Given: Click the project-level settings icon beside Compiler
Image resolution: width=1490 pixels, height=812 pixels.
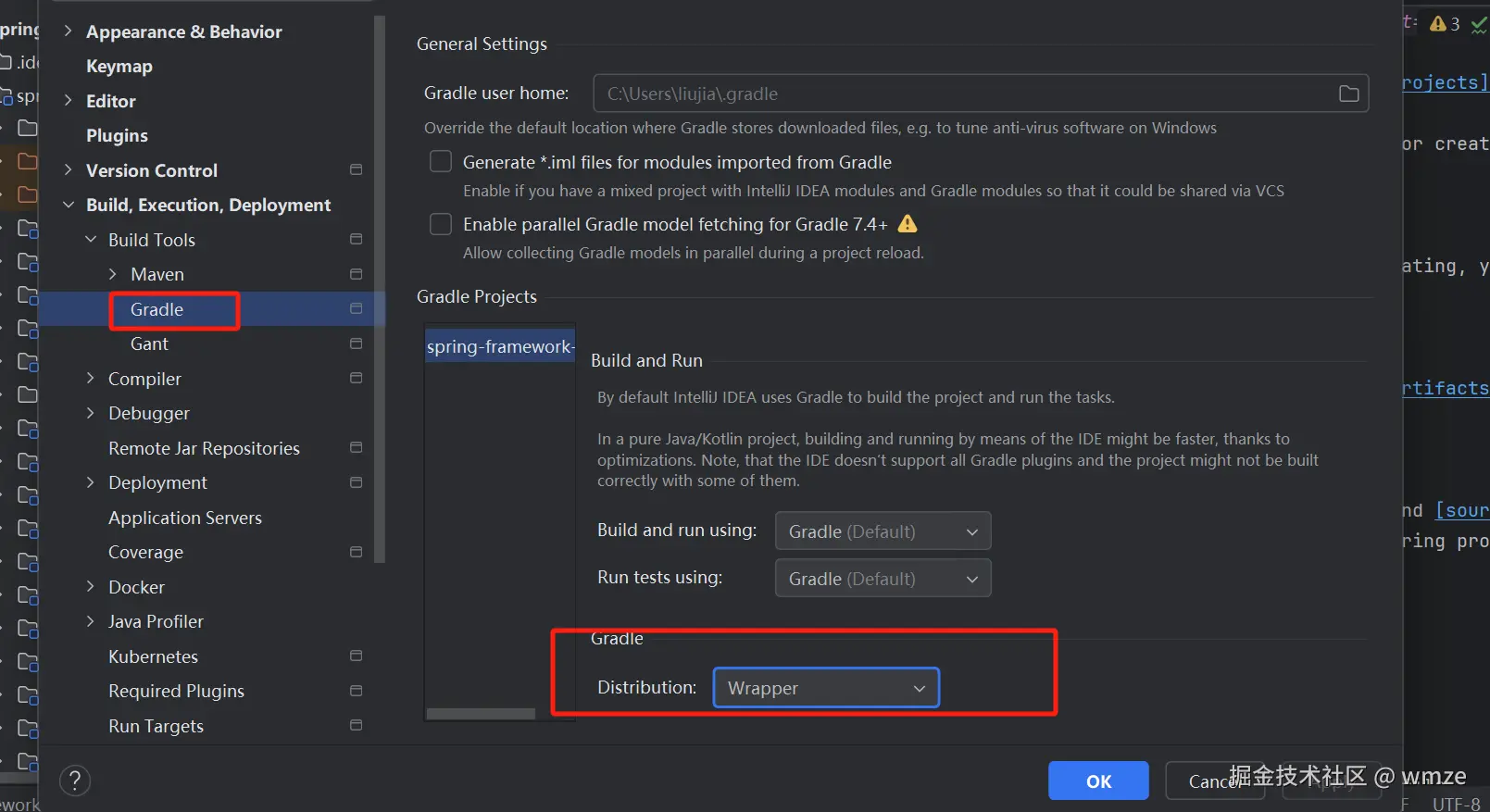Looking at the screenshot, I should pyautogui.click(x=356, y=379).
